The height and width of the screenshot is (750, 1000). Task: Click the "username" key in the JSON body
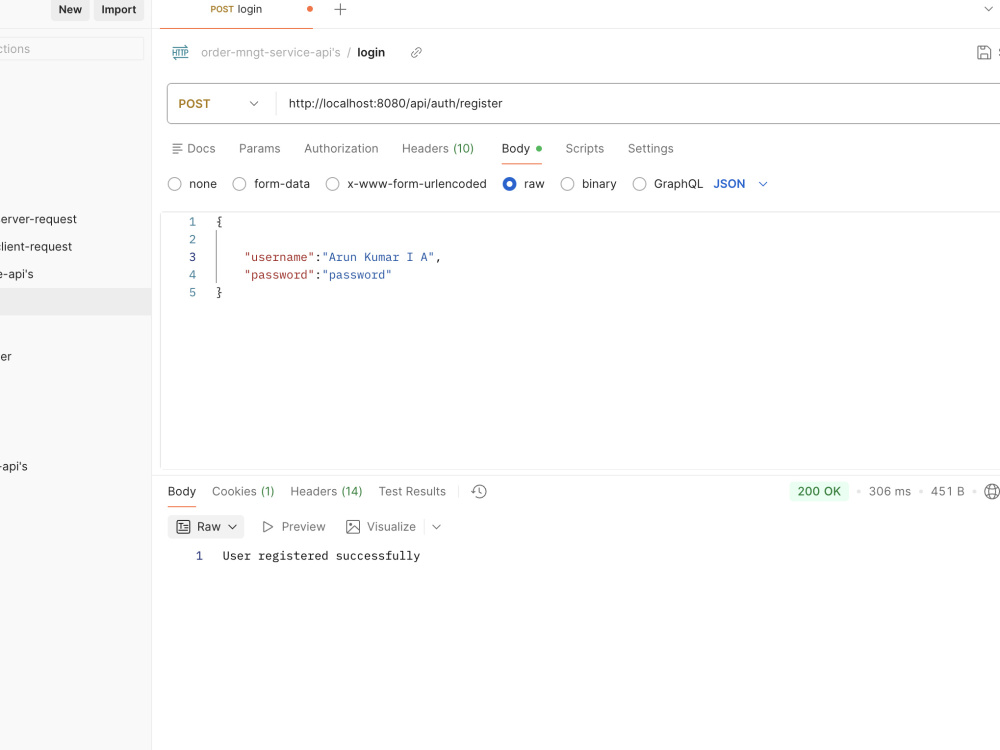pyautogui.click(x=279, y=257)
